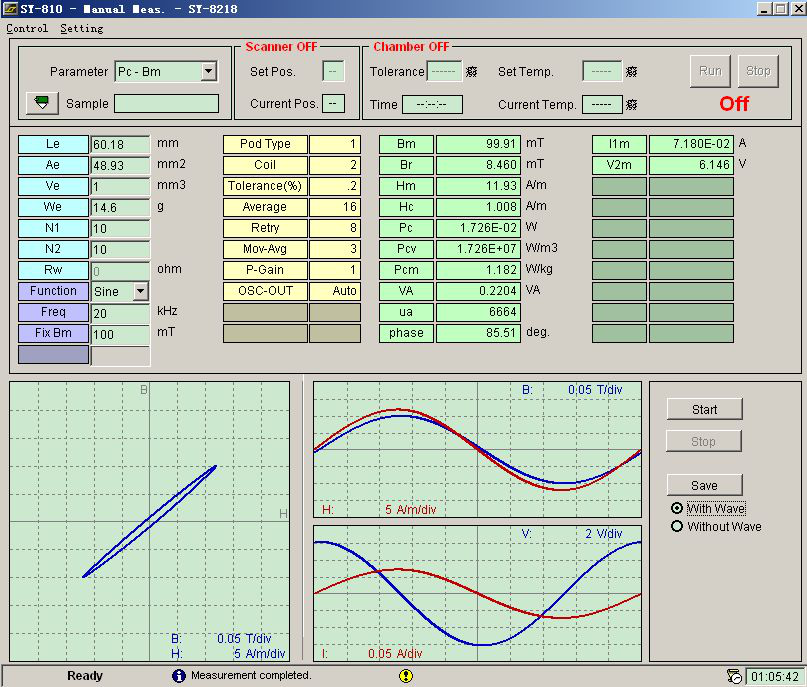The image size is (807, 687).
Task: Click the SY-810 application title bar icon
Action: [x=10, y=9]
